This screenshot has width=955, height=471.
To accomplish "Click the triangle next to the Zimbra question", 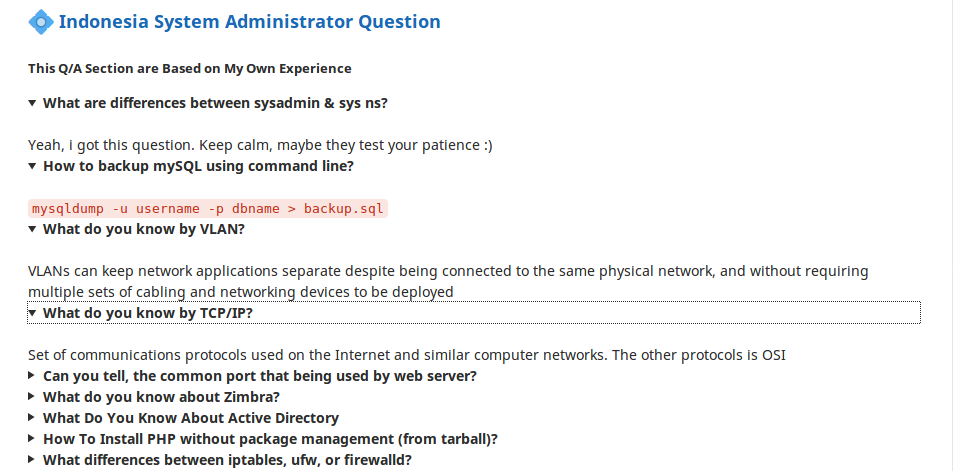I will [33, 397].
